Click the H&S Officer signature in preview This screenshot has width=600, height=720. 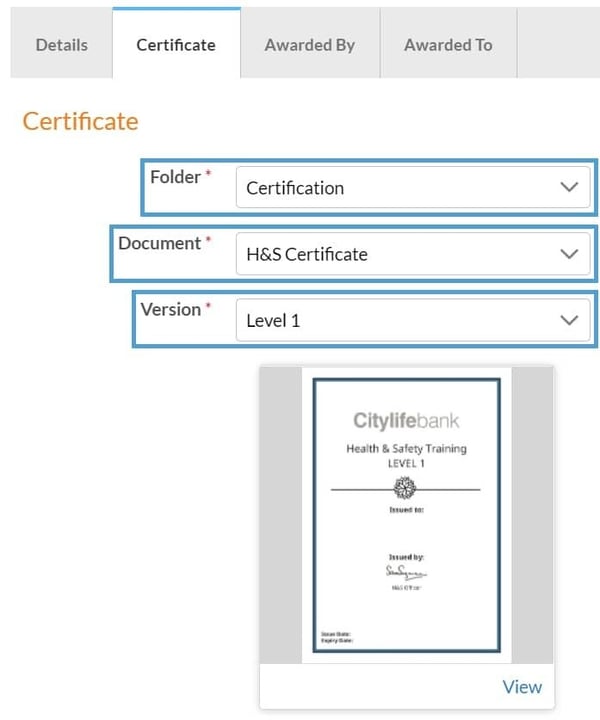tap(406, 573)
